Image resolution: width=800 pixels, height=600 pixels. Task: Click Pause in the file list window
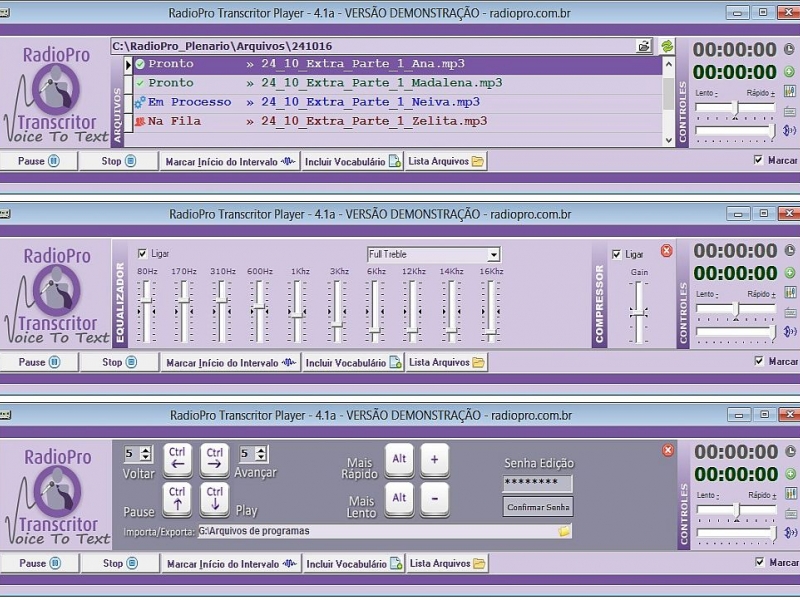[39, 161]
